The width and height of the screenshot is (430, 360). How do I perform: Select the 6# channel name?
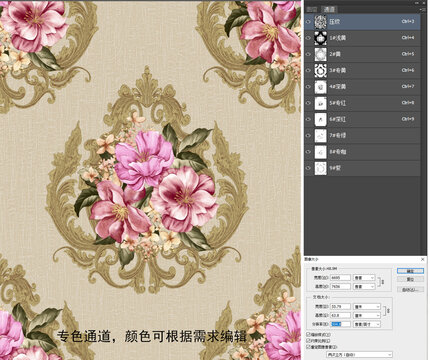pyautogui.click(x=338, y=119)
